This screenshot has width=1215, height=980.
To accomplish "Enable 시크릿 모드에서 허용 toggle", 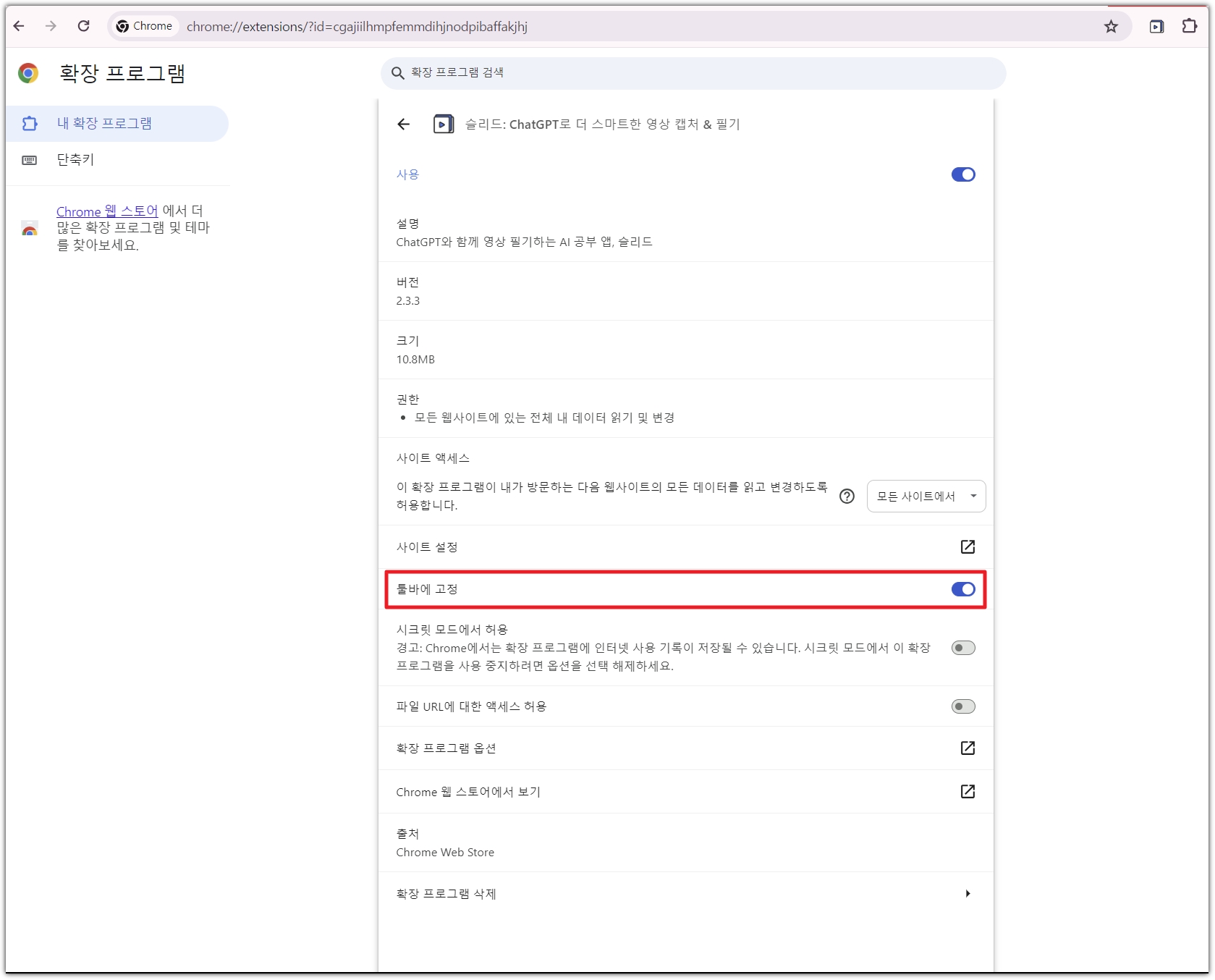I will (x=962, y=648).
